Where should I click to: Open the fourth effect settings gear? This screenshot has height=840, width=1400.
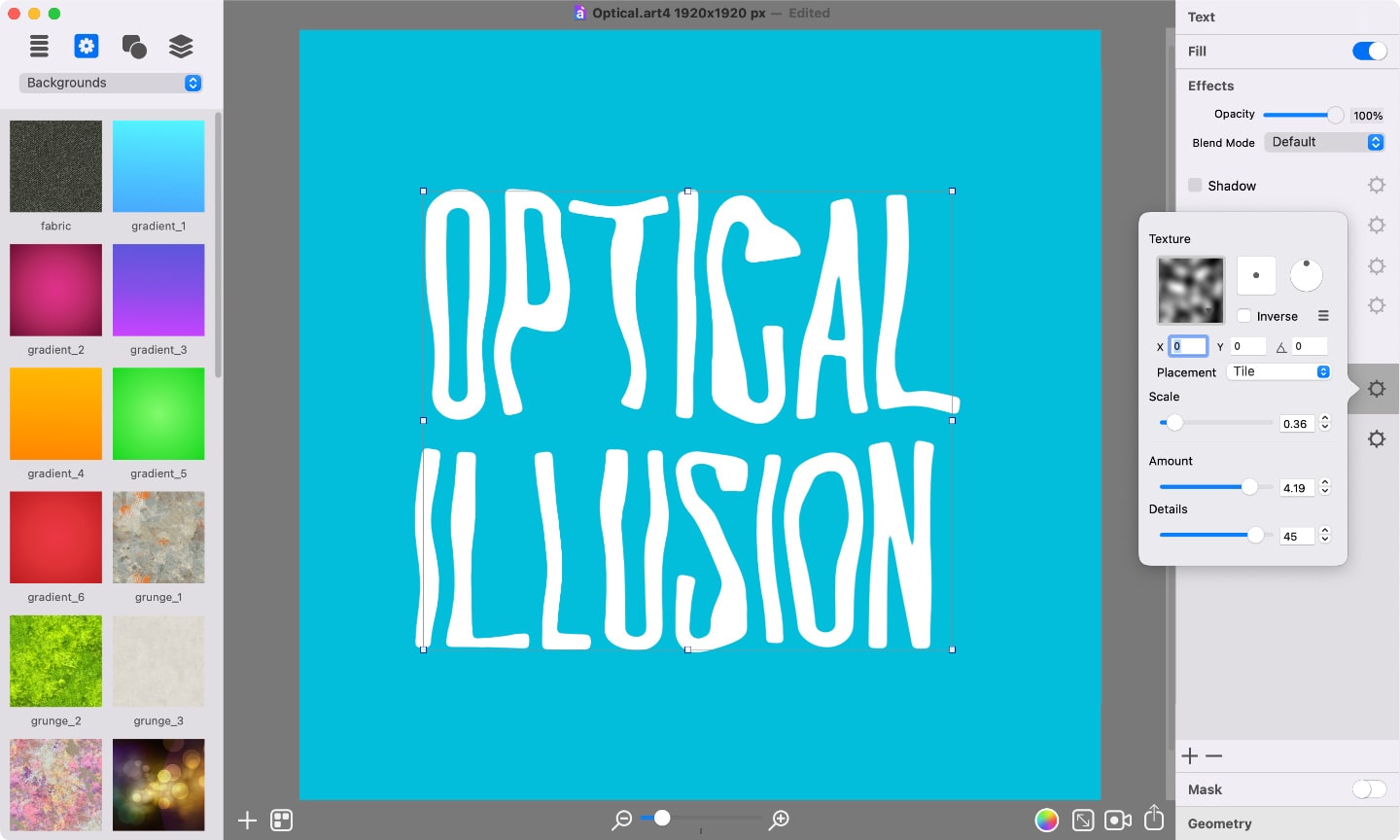click(1377, 305)
